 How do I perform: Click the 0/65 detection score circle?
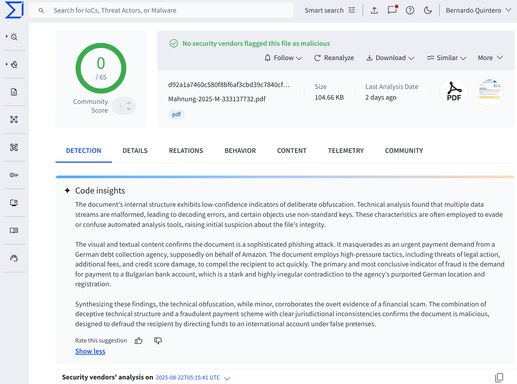coord(101,68)
